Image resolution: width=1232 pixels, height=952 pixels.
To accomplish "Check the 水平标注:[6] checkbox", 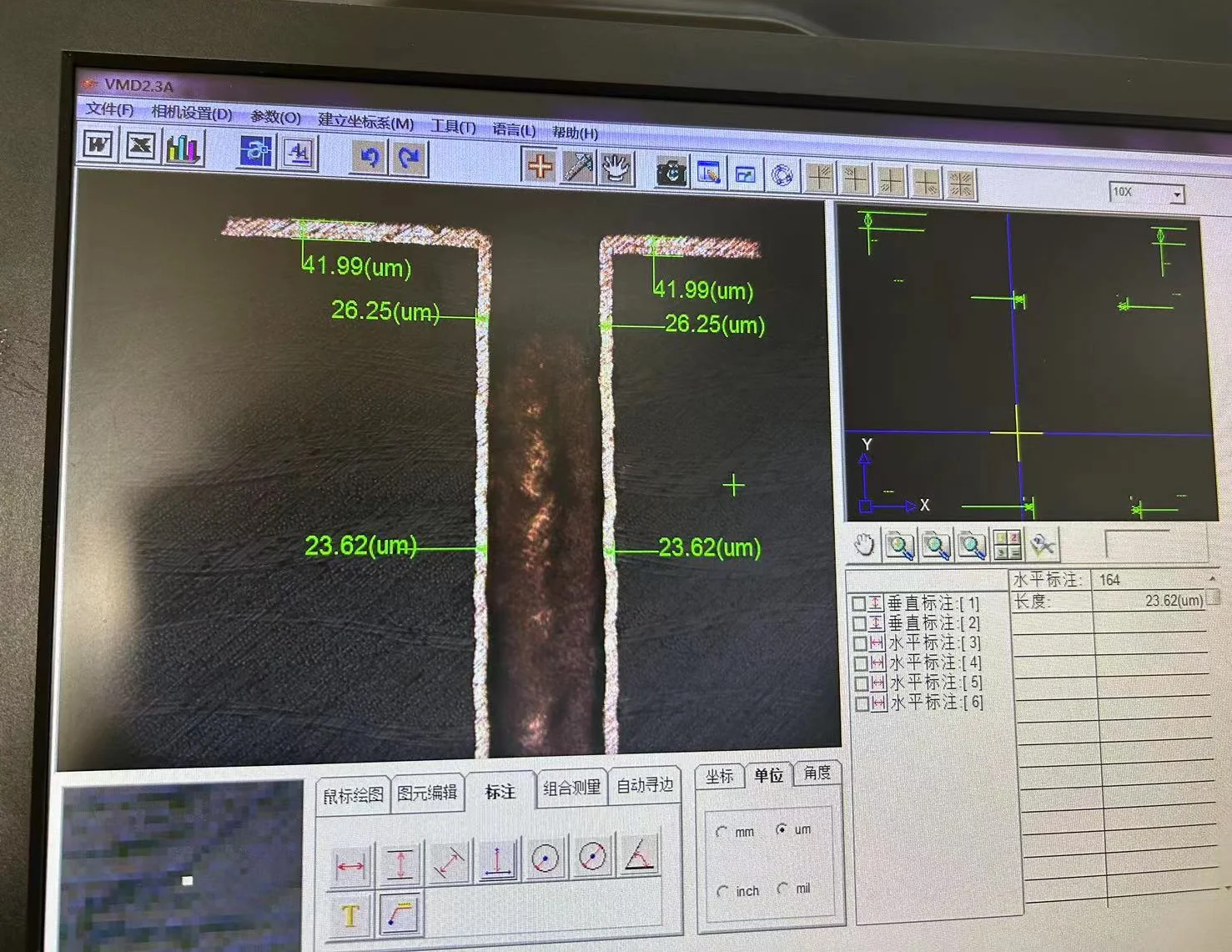I will 862,703.
